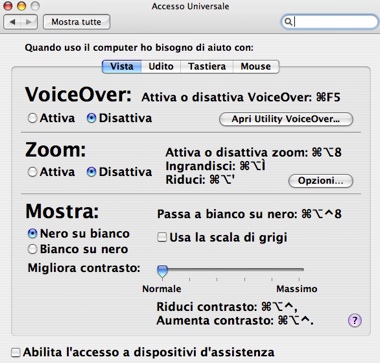380x363 pixels.
Task: Click the Migliora contrasto slider thumb
Action: [x=162, y=271]
